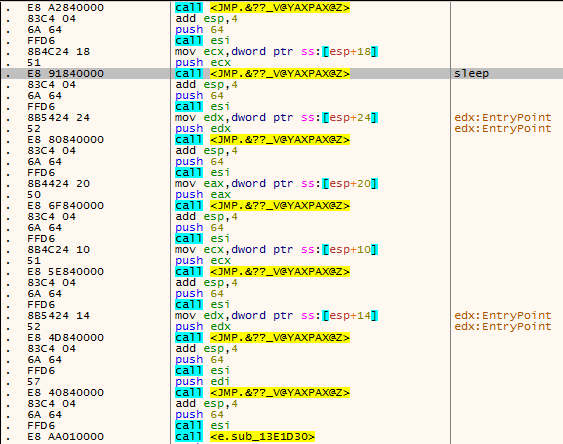This screenshot has width=563, height=444.
Task: Select the bytes E8 AA010000
Action: coord(65,436)
